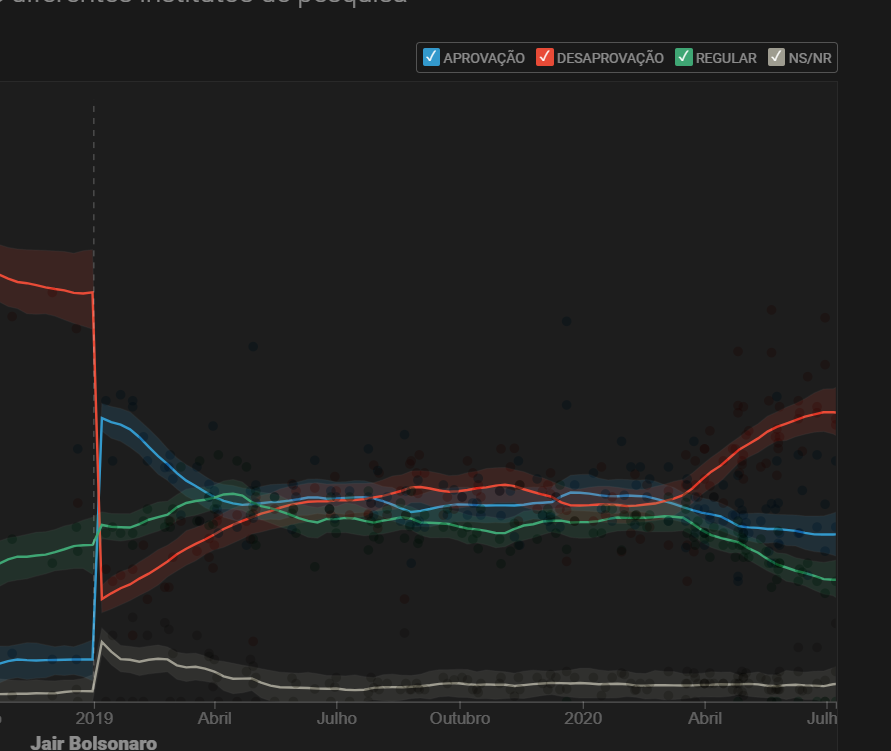
Task: Click the blue approval line peak after 2019
Action: 103,418
